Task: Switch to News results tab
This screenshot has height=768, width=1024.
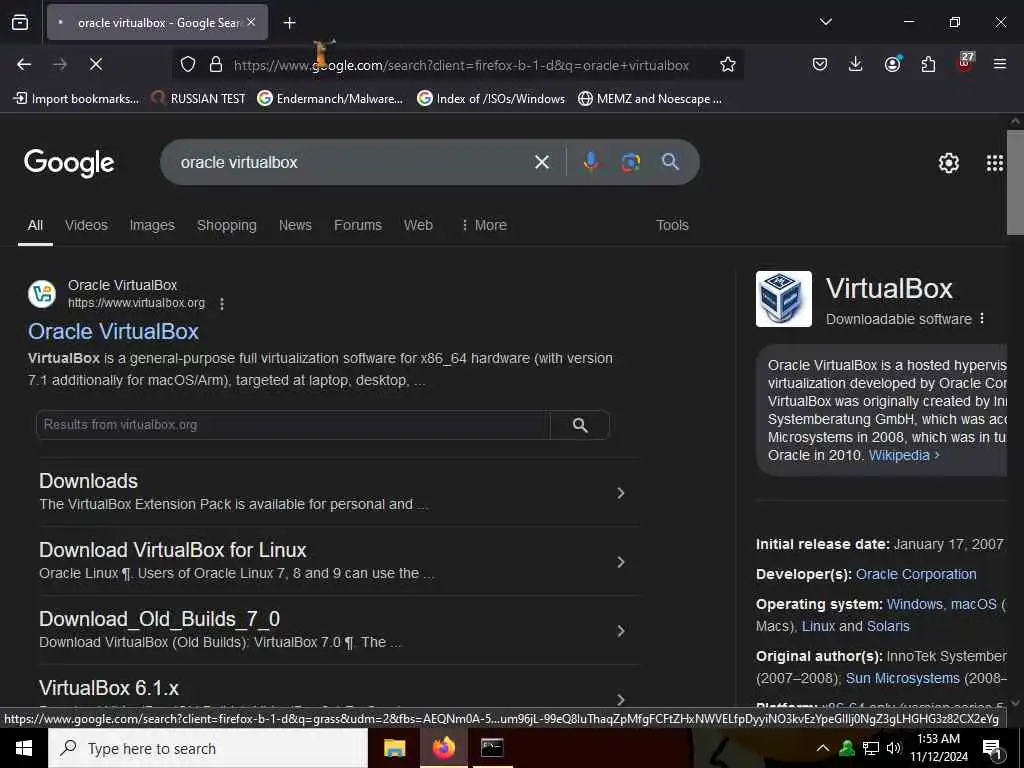Action: click(x=295, y=225)
